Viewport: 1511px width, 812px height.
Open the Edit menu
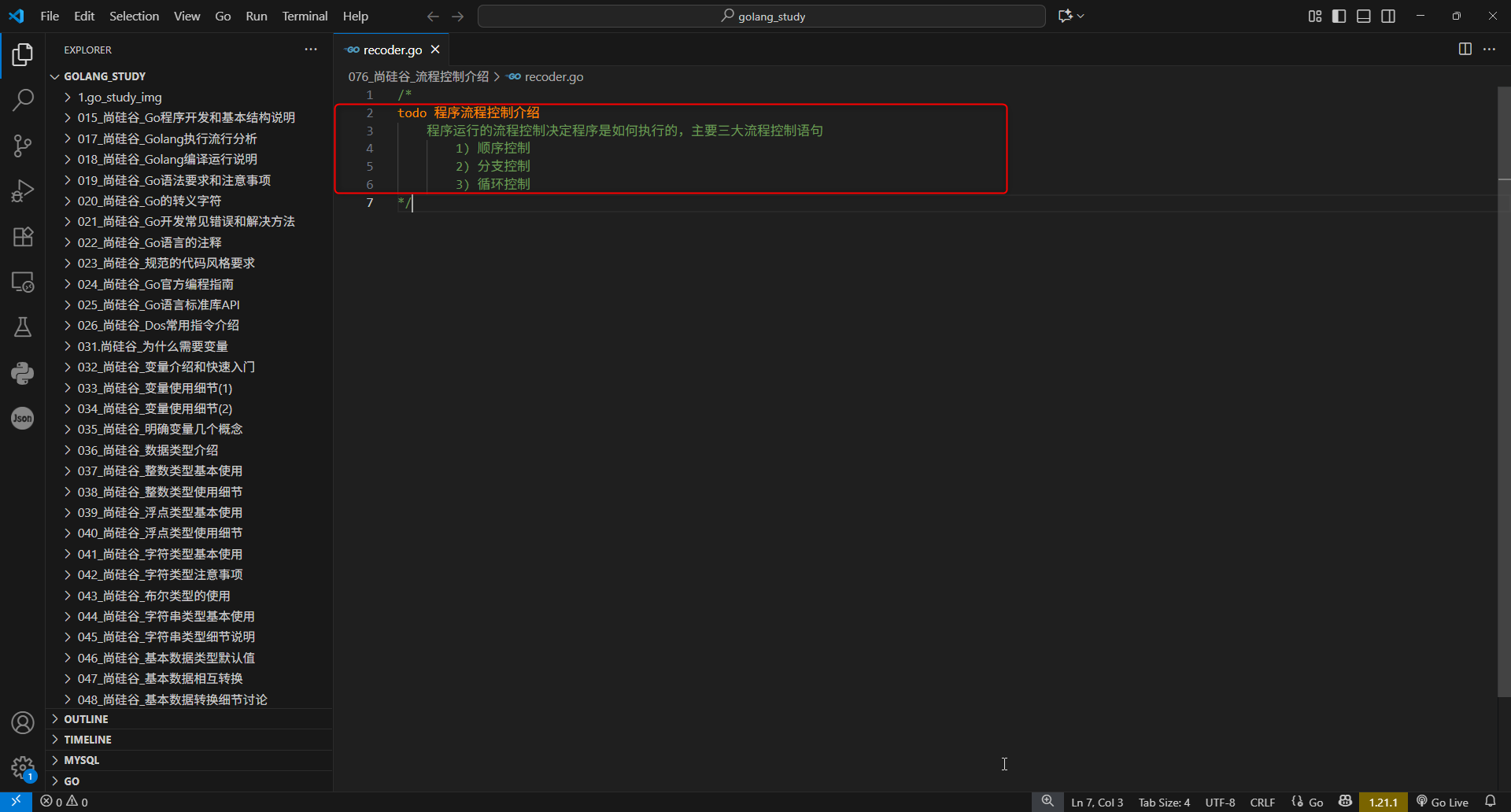click(x=84, y=16)
